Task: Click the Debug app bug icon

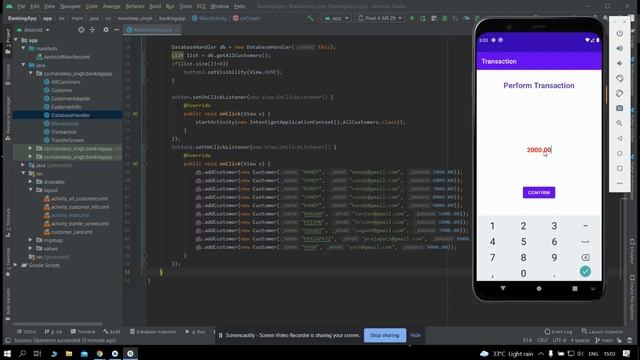Action: (444, 18)
